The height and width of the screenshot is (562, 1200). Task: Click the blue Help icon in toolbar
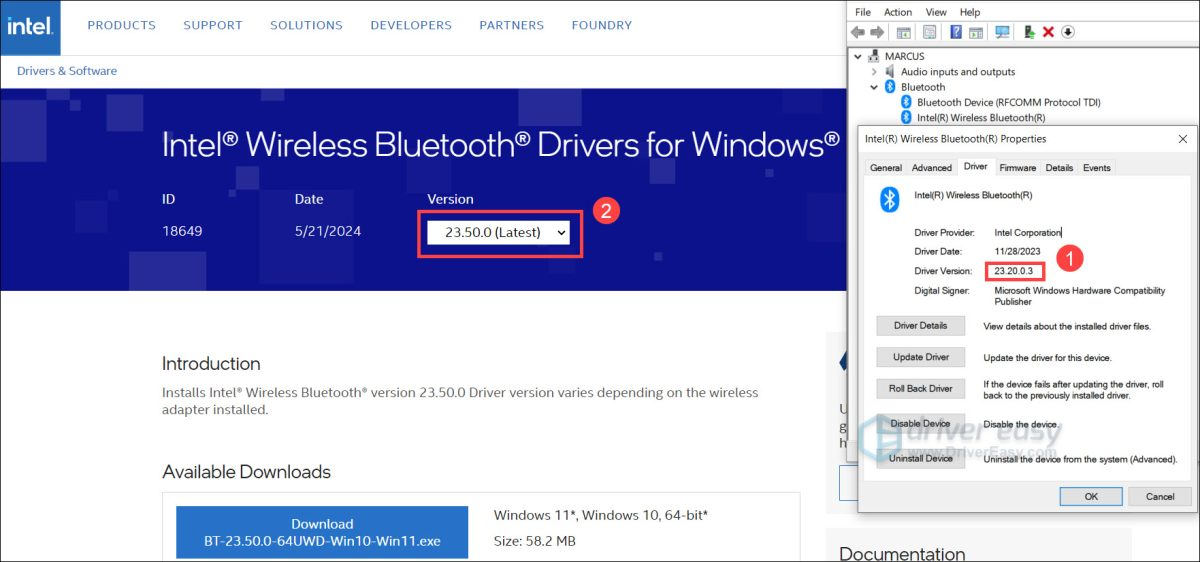(955, 32)
